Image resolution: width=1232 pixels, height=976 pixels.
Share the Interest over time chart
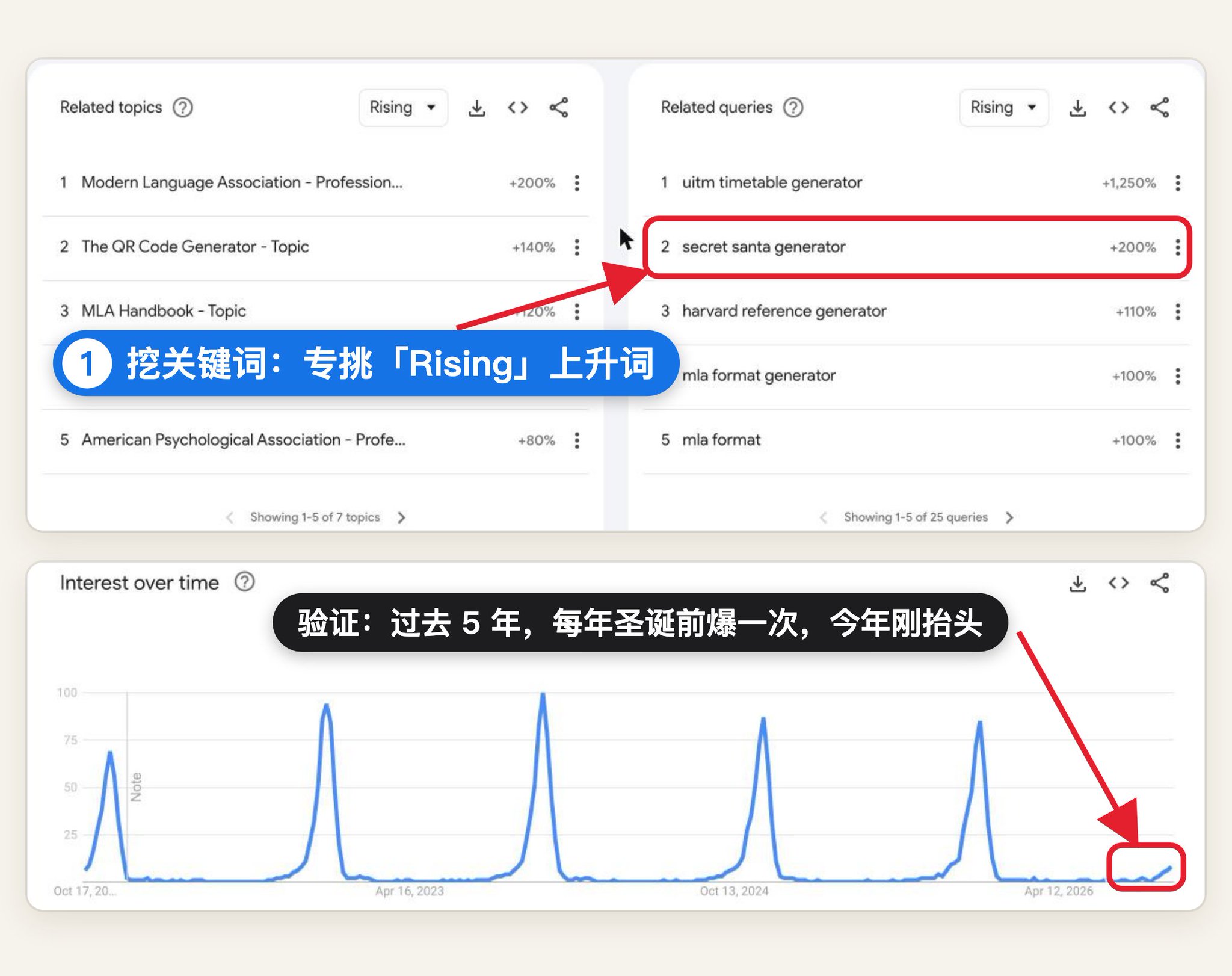click(x=1159, y=583)
